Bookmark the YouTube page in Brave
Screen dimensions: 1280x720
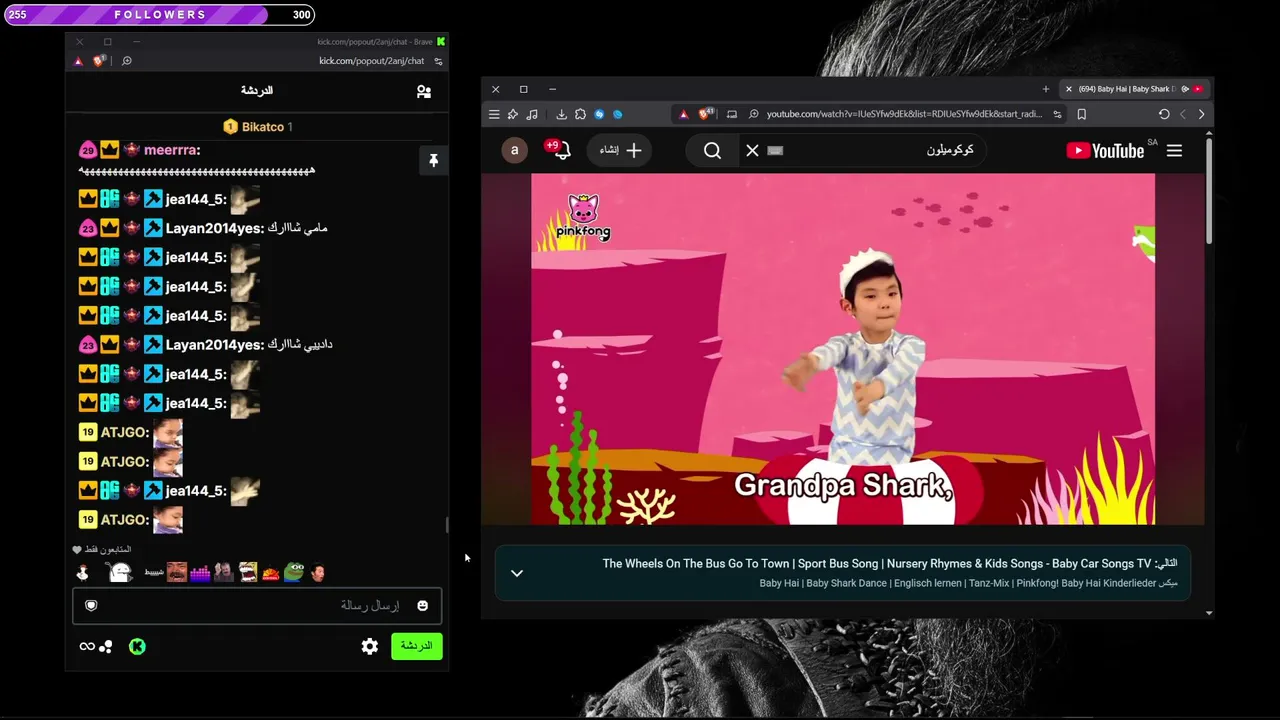coord(1081,114)
